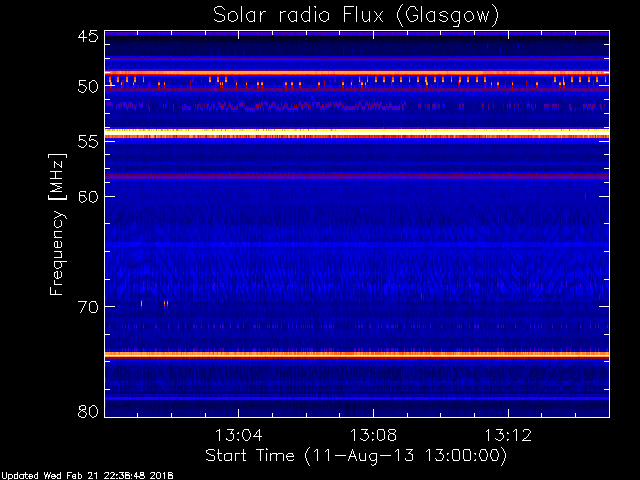
Task: Click the thin blue line just above 80 MHz
Action: coord(356,398)
